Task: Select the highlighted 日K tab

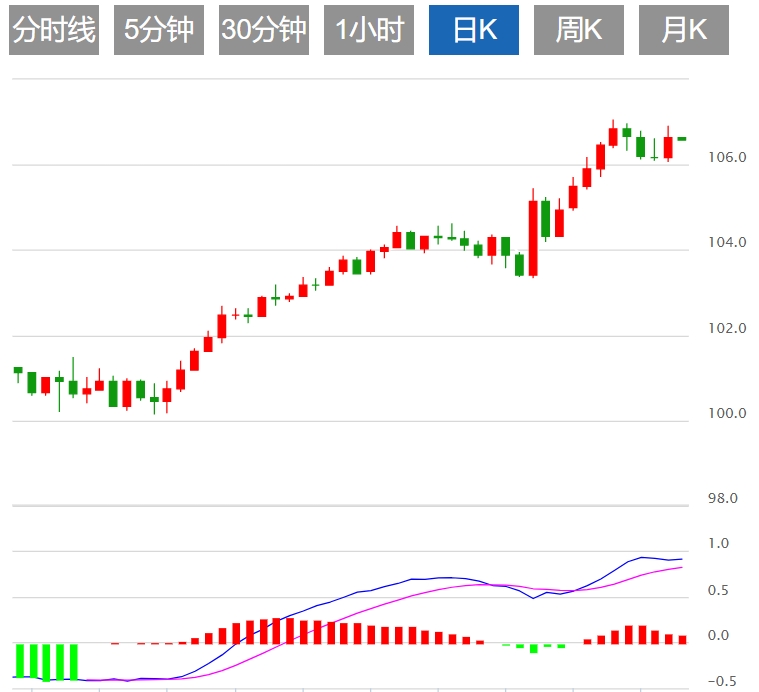Action: 474,30
